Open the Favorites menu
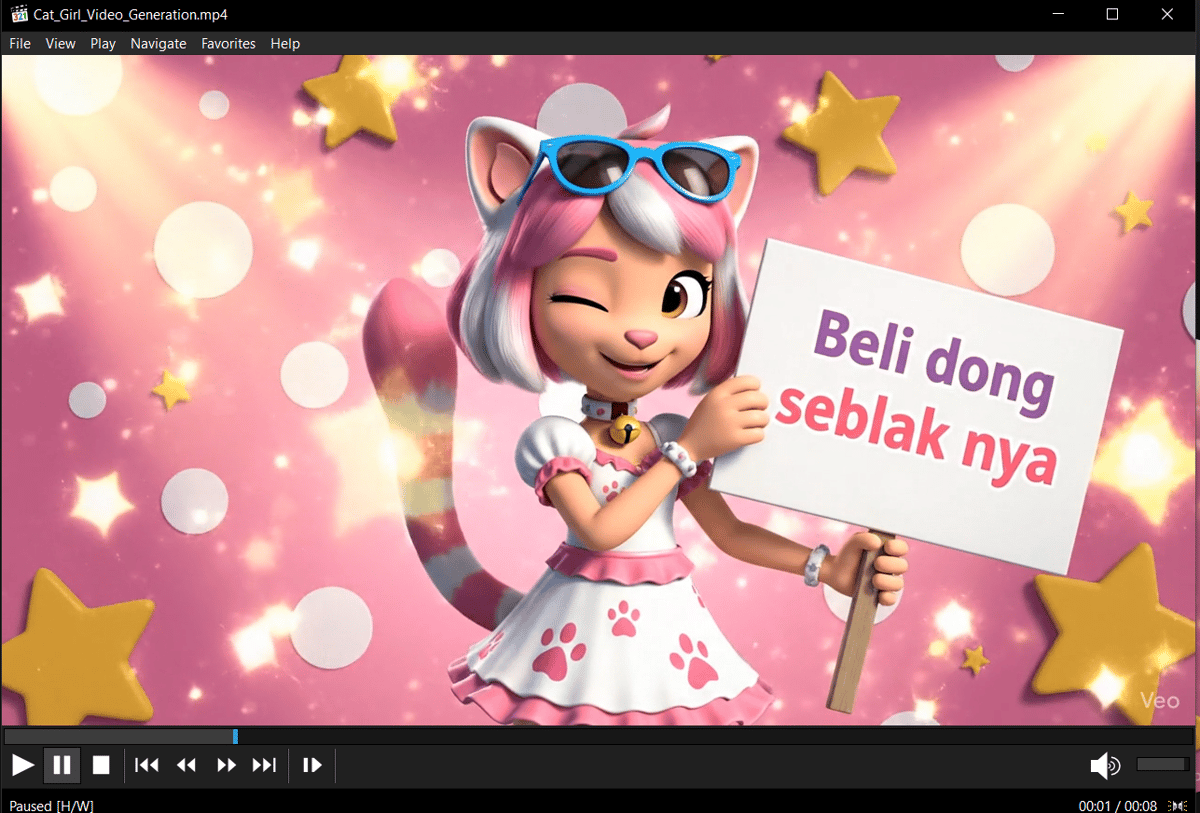Screen dimensions: 1200x813 pos(228,44)
